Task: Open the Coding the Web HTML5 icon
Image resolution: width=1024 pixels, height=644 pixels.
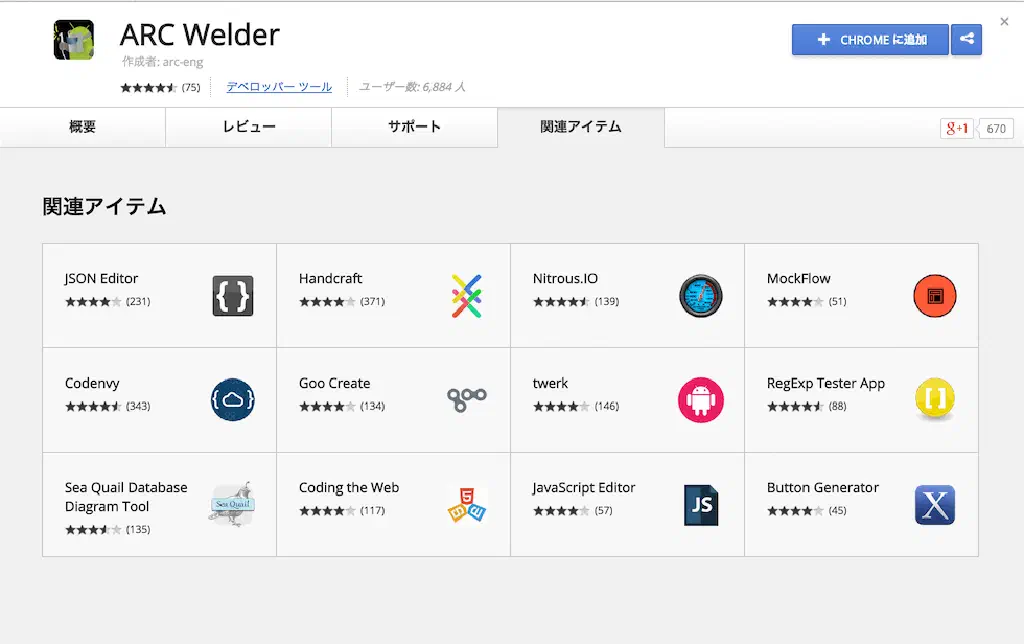Action: 466,505
